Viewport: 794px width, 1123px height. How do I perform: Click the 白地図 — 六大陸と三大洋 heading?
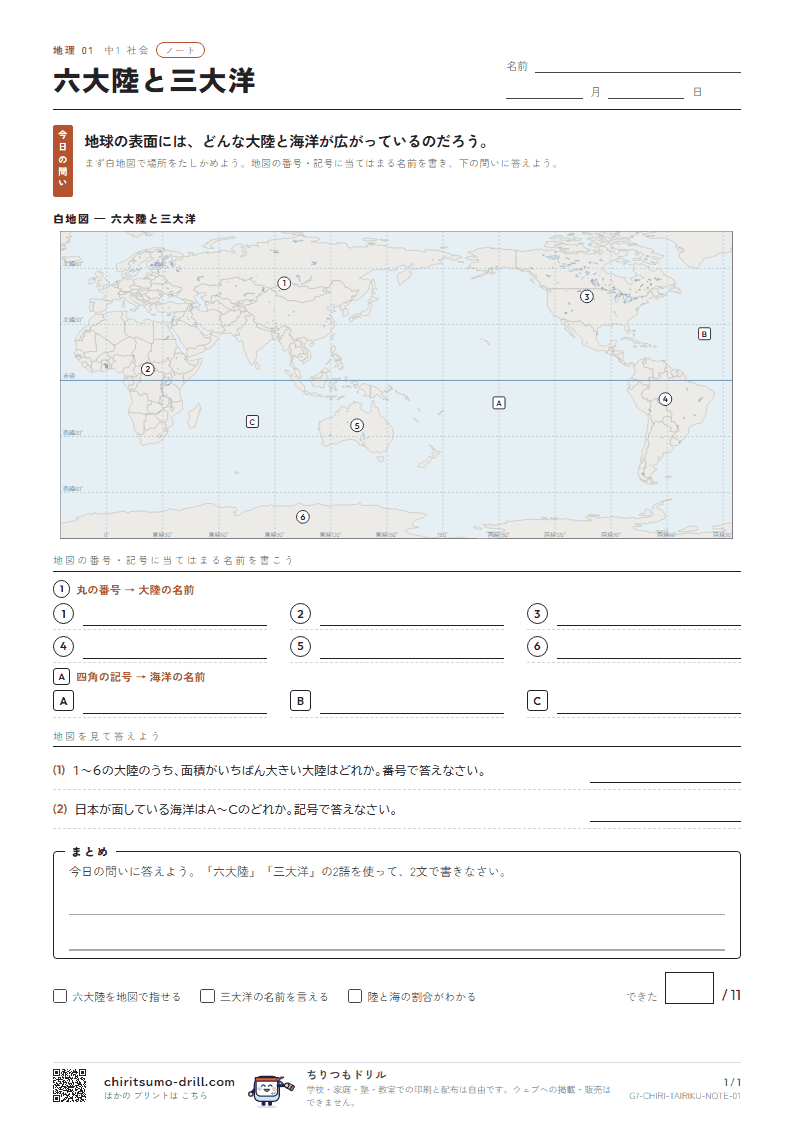(x=125, y=219)
